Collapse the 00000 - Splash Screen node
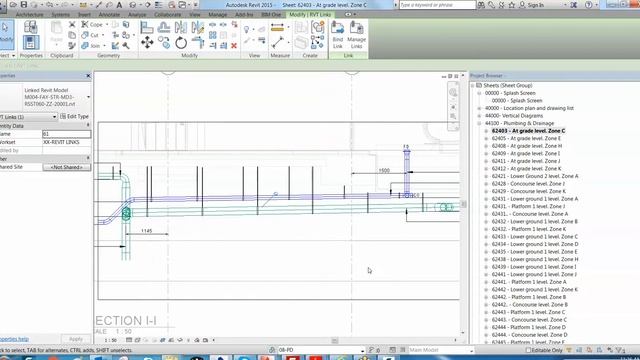 tap(480, 93)
